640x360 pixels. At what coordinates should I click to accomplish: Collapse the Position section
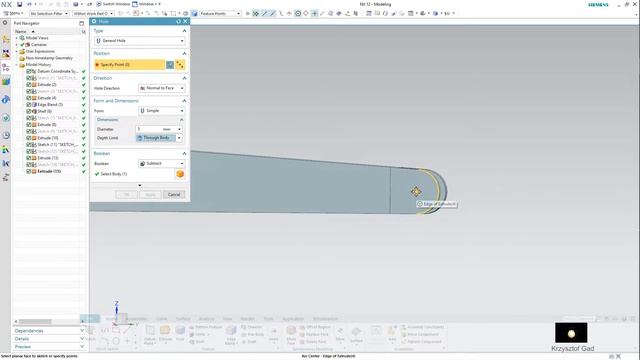(x=184, y=53)
